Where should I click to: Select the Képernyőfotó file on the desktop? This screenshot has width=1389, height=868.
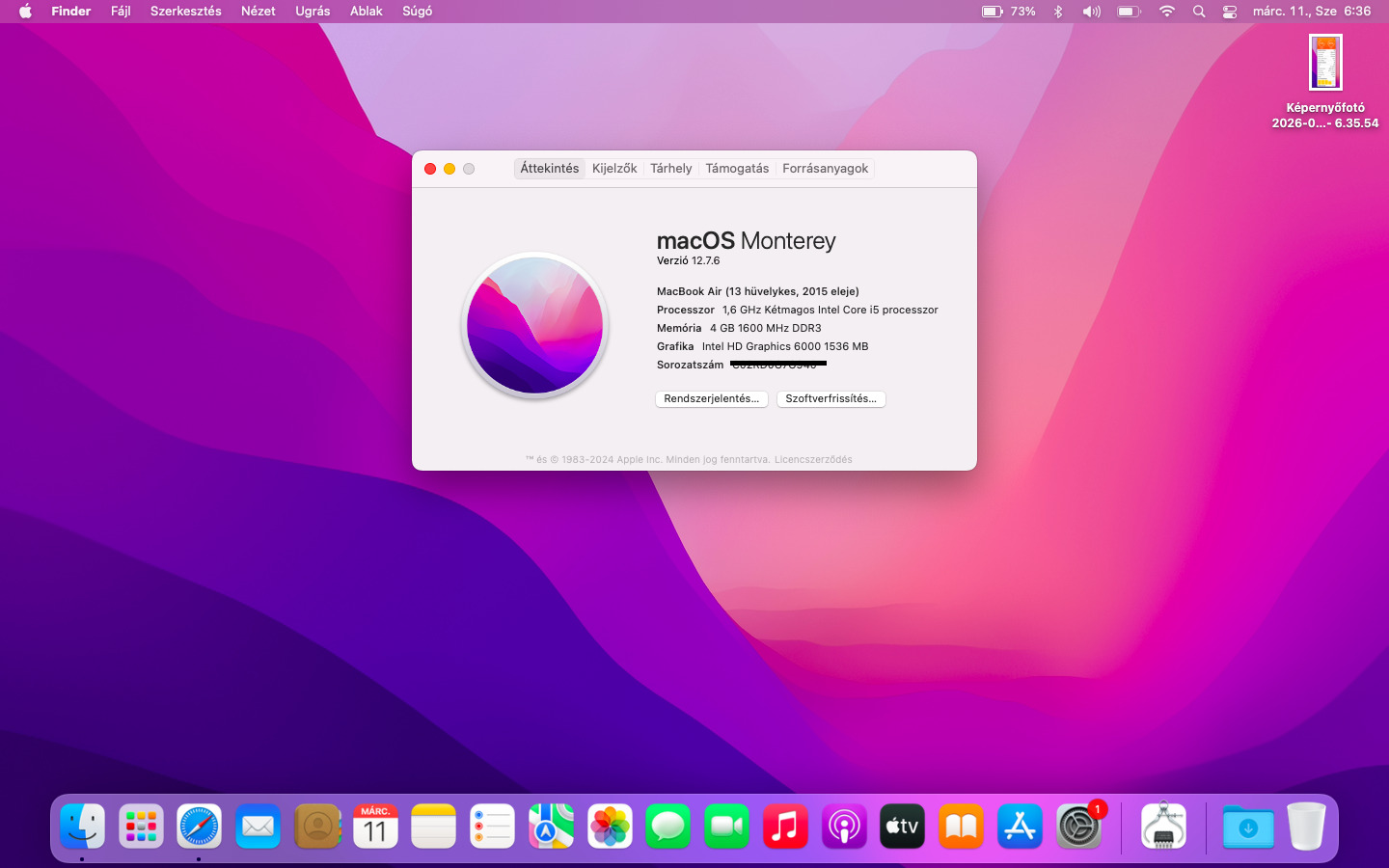click(x=1325, y=82)
